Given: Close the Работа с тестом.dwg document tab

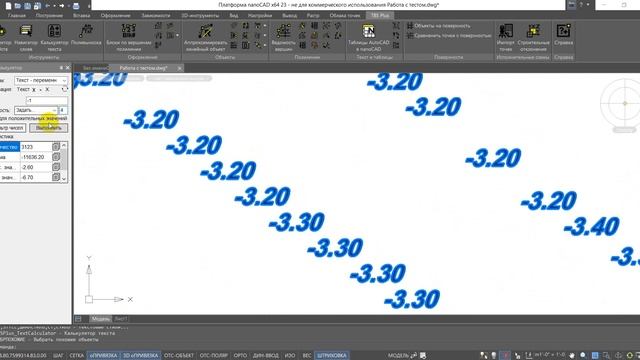Looking at the screenshot, I should pyautogui.click(x=180, y=68).
